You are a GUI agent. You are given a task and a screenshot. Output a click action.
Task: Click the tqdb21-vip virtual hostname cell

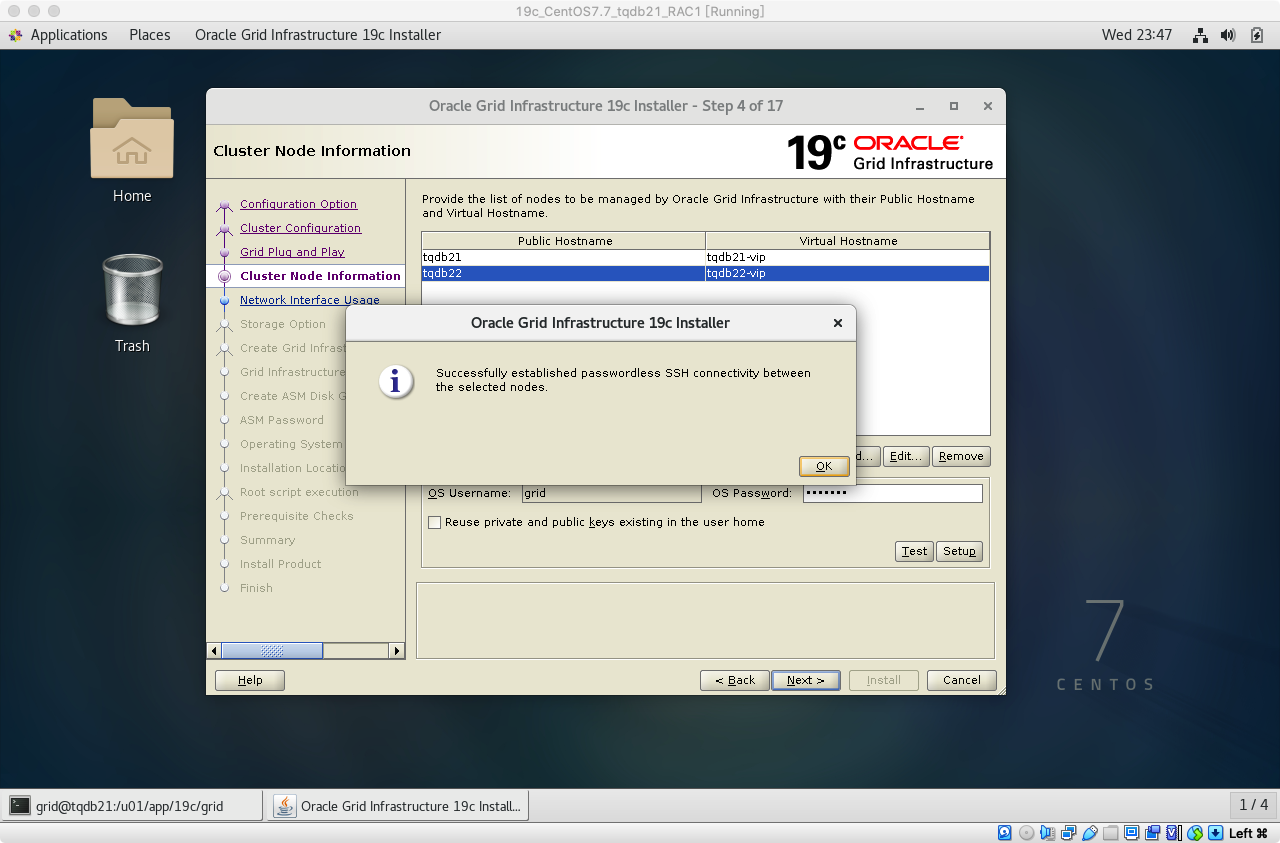point(848,257)
